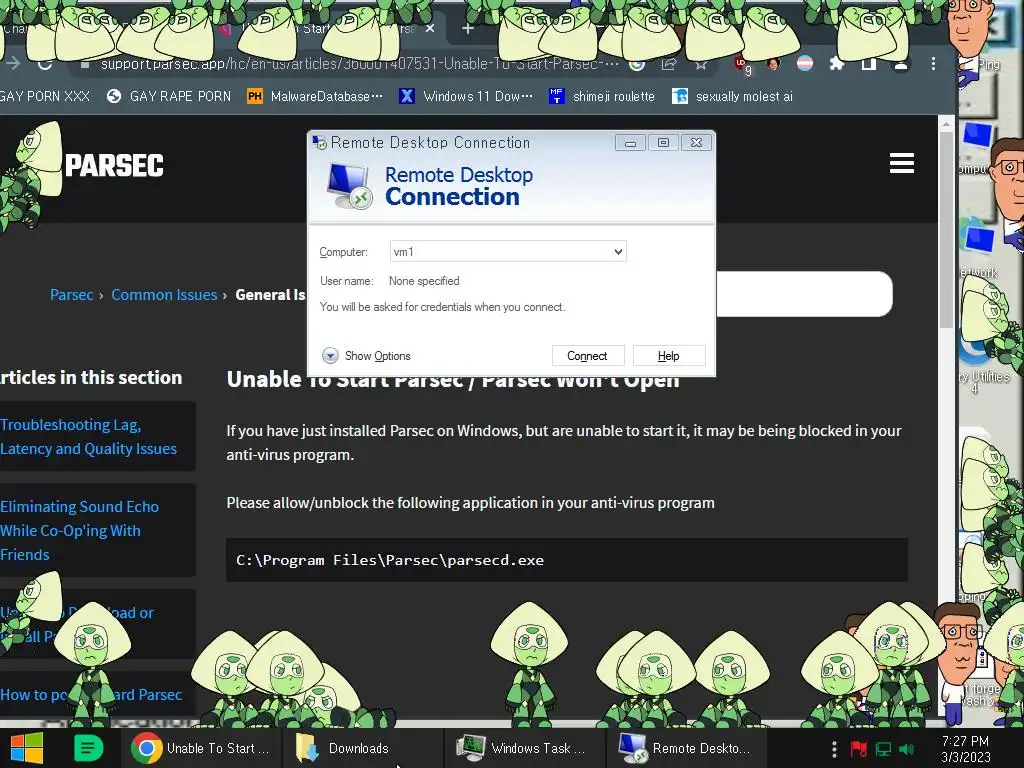Open the taskbar clock showing 7:27 PM
This screenshot has width=1024, height=768.
pyautogui.click(x=966, y=749)
